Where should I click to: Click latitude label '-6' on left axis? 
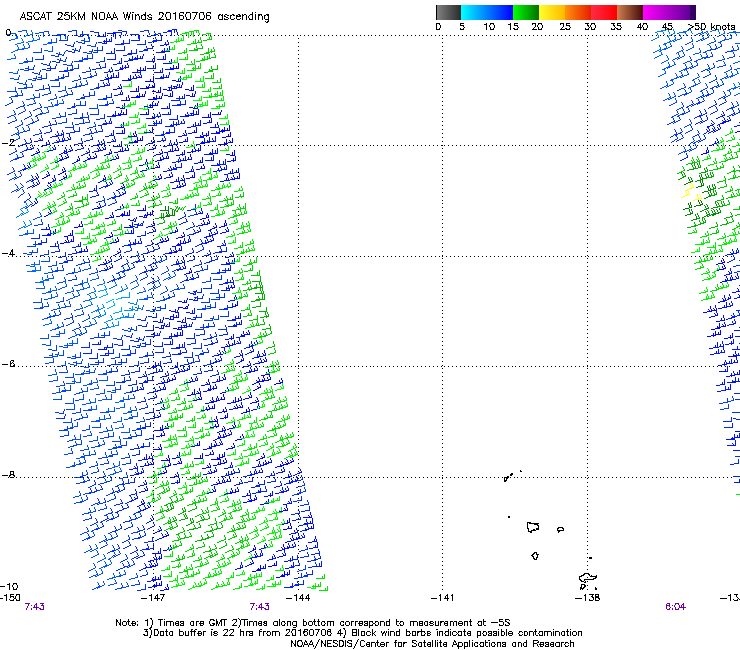click(x=8, y=364)
